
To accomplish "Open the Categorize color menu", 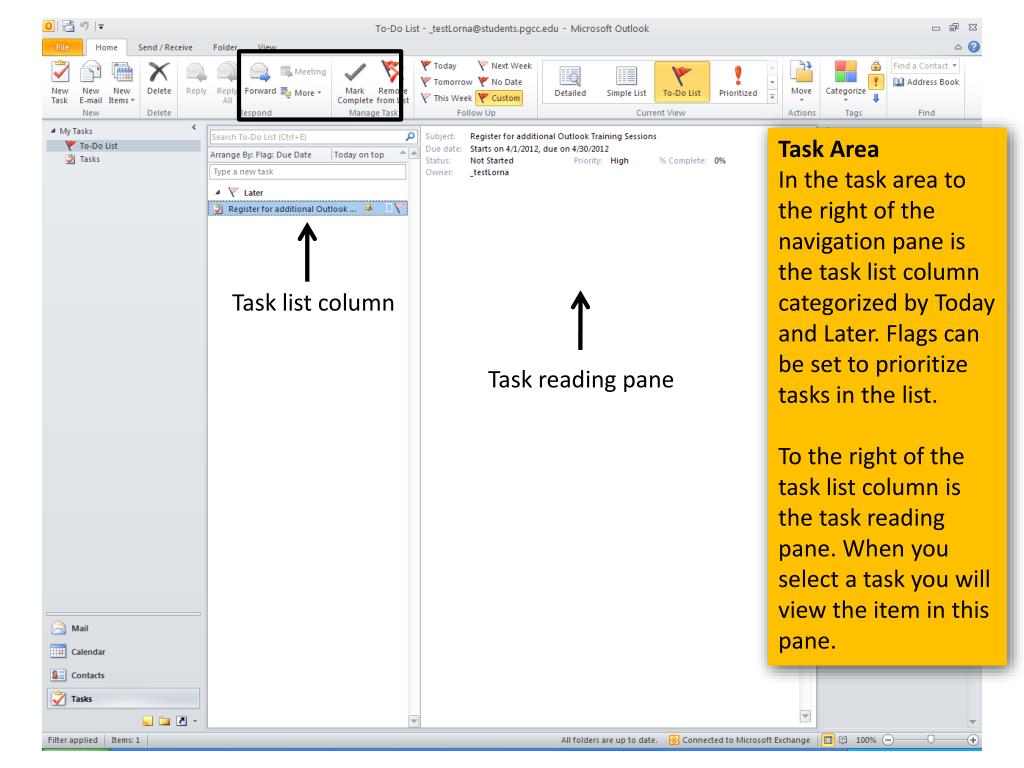I will 846,82.
